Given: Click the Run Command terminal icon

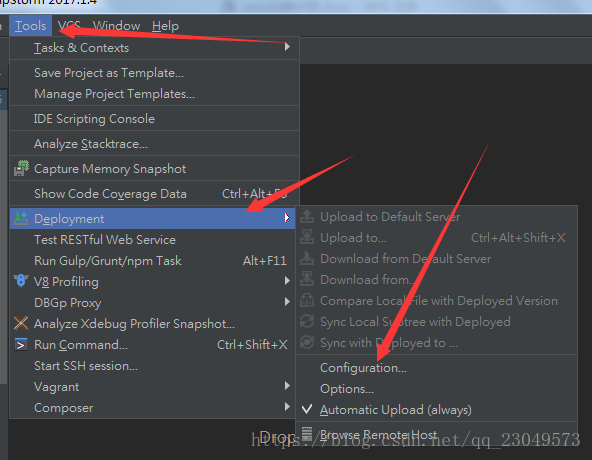Looking at the screenshot, I should click(21, 344).
